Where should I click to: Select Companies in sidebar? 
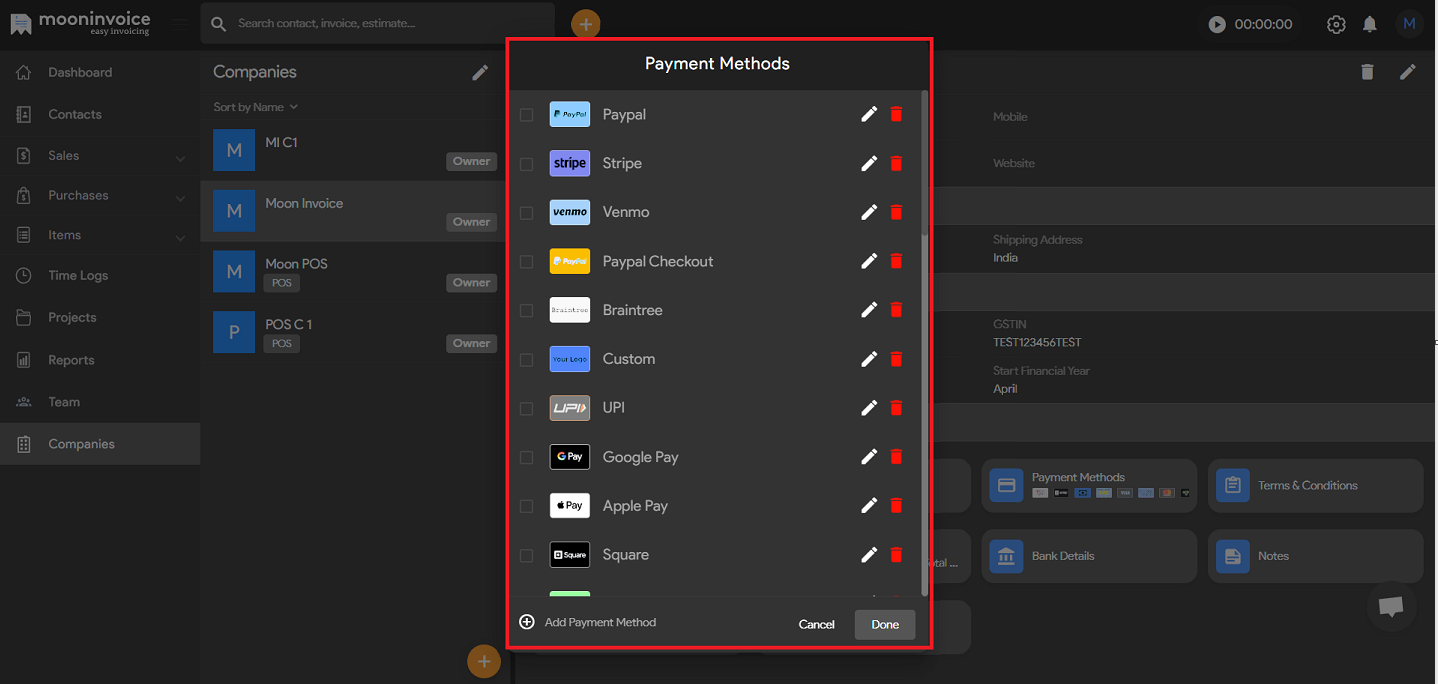click(100, 444)
